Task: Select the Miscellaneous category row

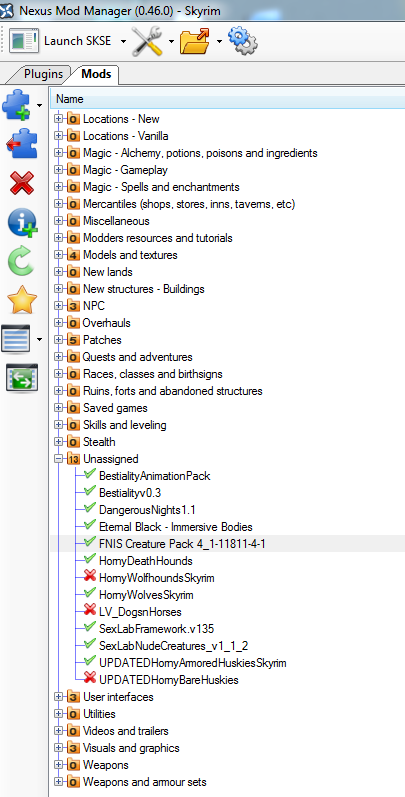Action: [116, 221]
